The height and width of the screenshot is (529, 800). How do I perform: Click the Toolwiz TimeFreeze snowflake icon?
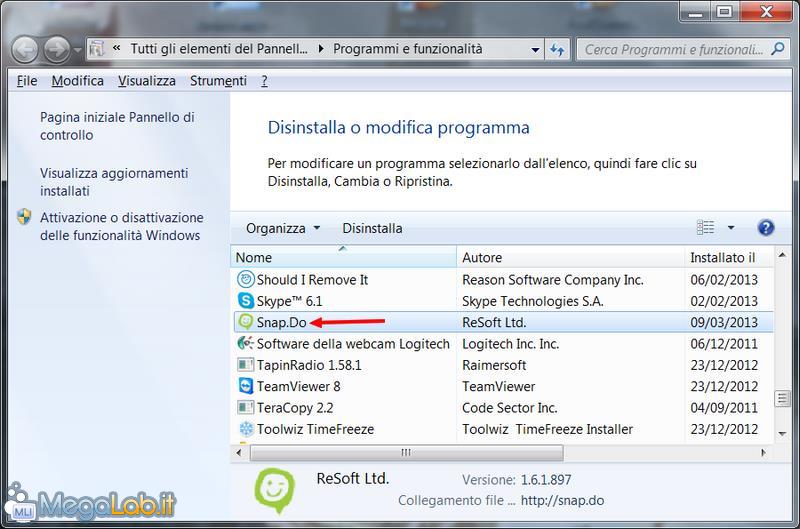coord(246,429)
